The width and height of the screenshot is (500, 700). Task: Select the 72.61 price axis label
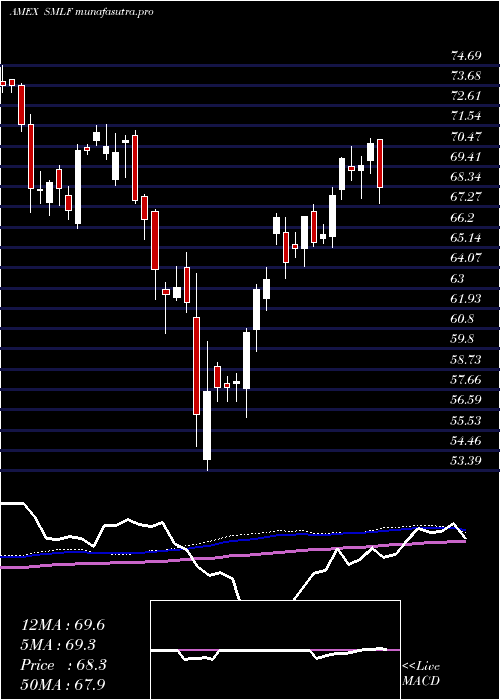[x=467, y=96]
